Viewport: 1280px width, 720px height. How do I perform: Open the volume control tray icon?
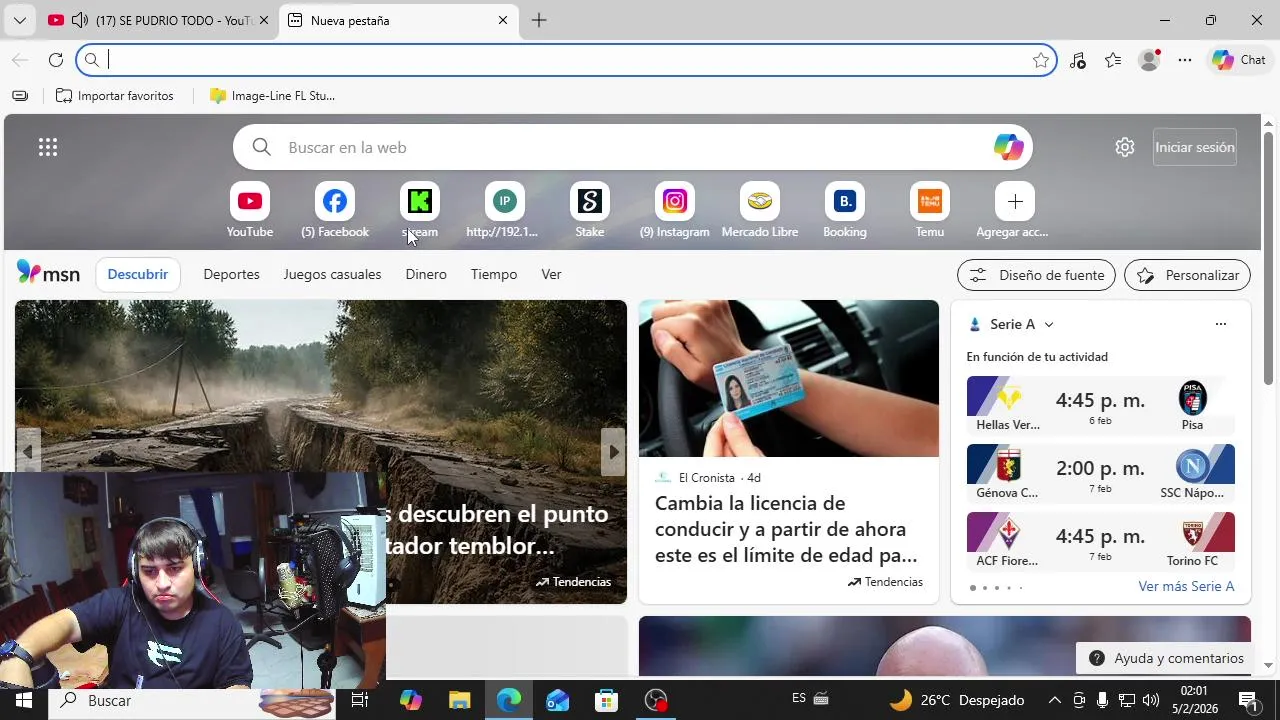tap(1151, 700)
